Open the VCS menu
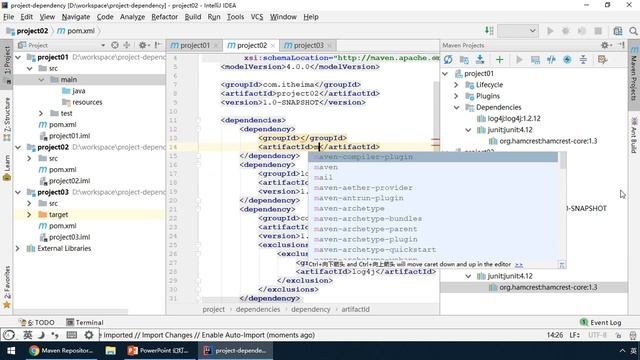The height and width of the screenshot is (360, 640). pyautogui.click(x=257, y=17)
